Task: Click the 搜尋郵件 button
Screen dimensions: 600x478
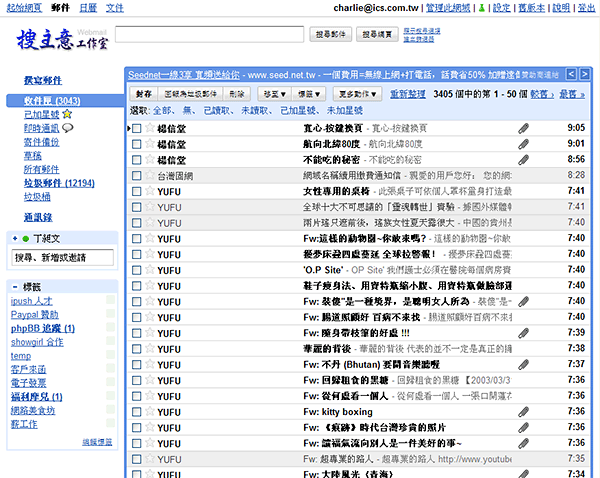Action: click(x=330, y=34)
